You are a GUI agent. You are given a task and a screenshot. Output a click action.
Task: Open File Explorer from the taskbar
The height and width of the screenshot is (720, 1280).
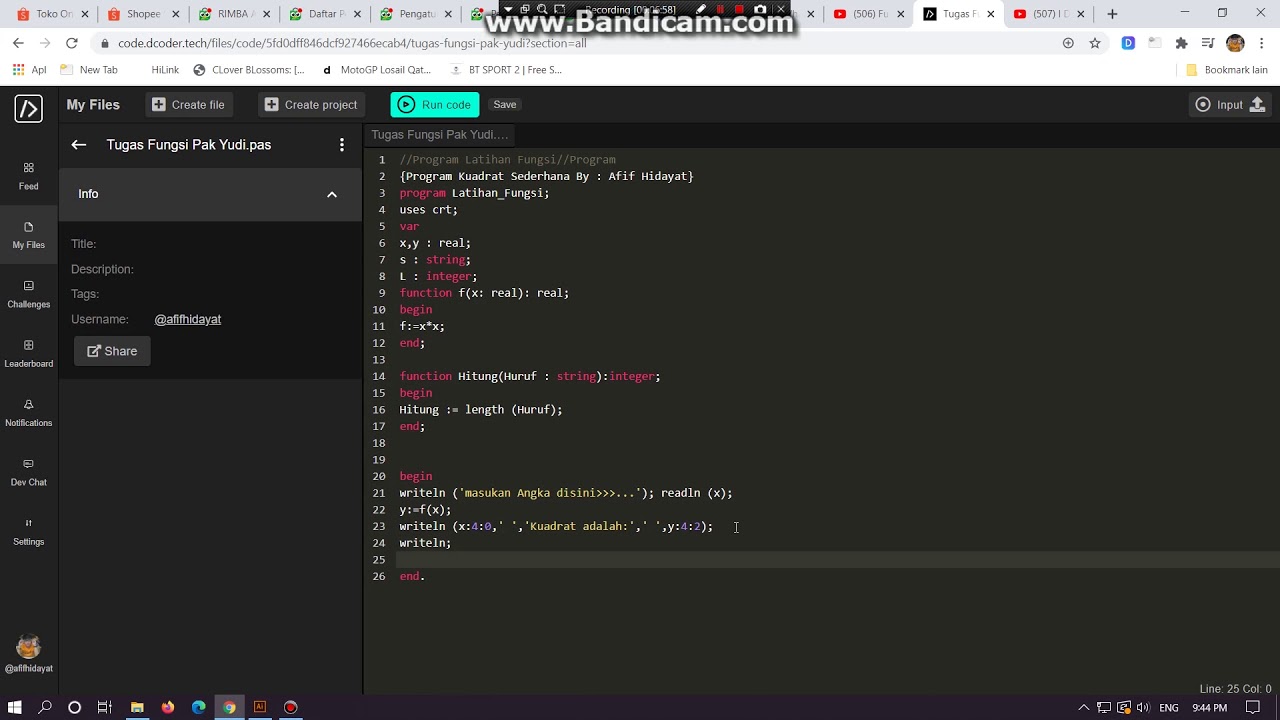(137, 707)
